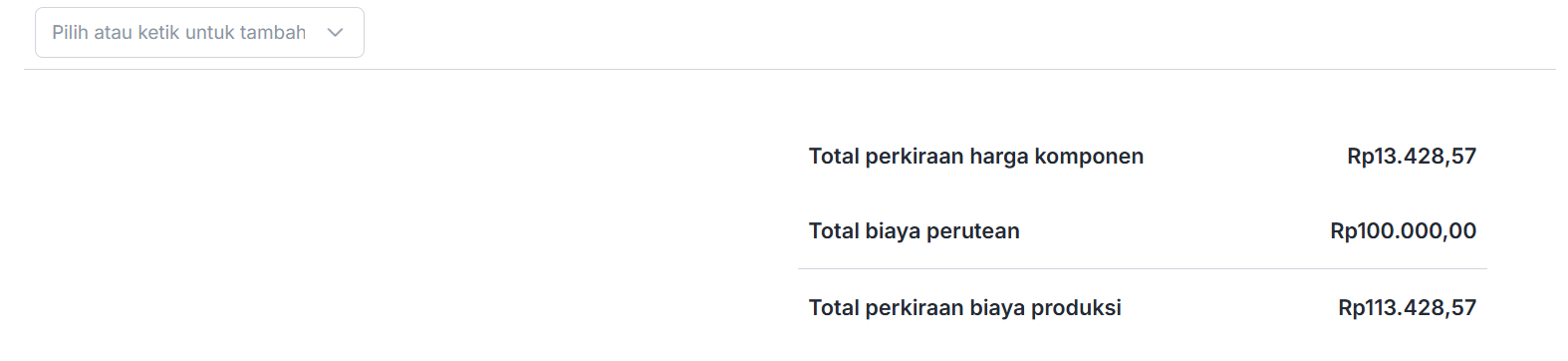Focus the 'Pilih atau ketik untuk tambah' placeholder text
The width and height of the screenshot is (1568, 361).
click(x=179, y=33)
